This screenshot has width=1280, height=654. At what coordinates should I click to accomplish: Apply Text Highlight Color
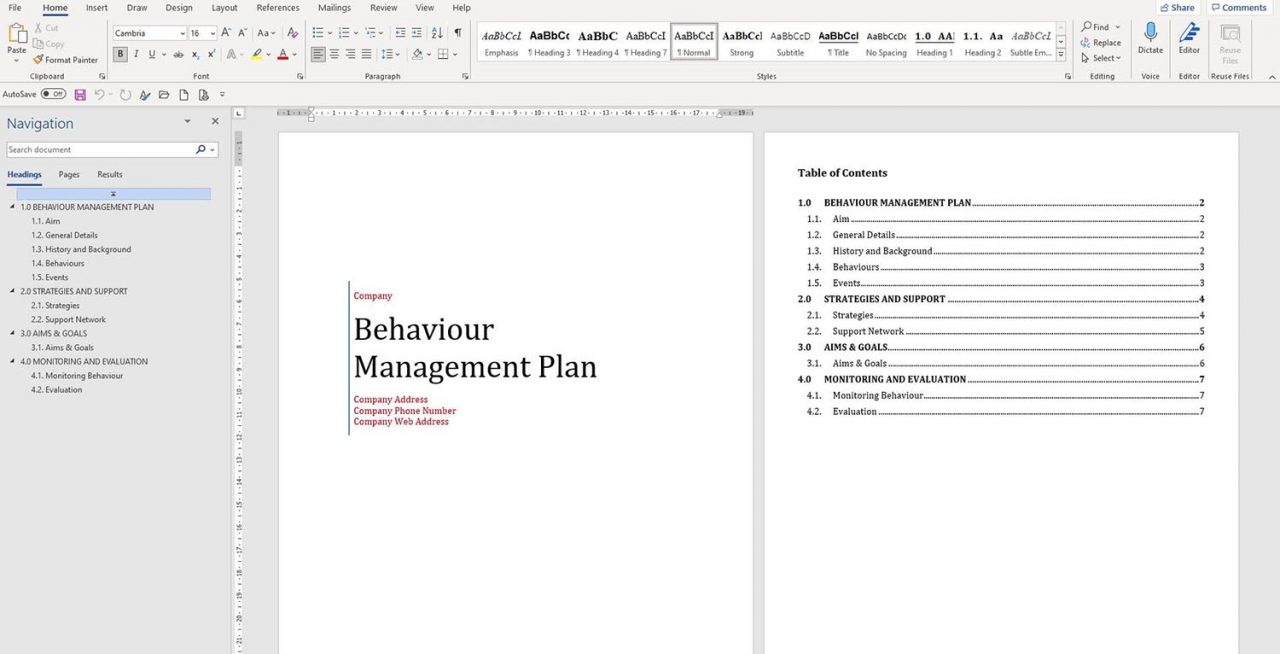(256, 54)
